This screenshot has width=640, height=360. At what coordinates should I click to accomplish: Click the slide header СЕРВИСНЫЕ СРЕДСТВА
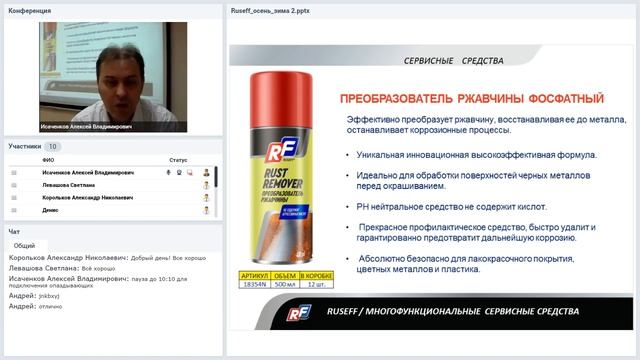click(453, 61)
